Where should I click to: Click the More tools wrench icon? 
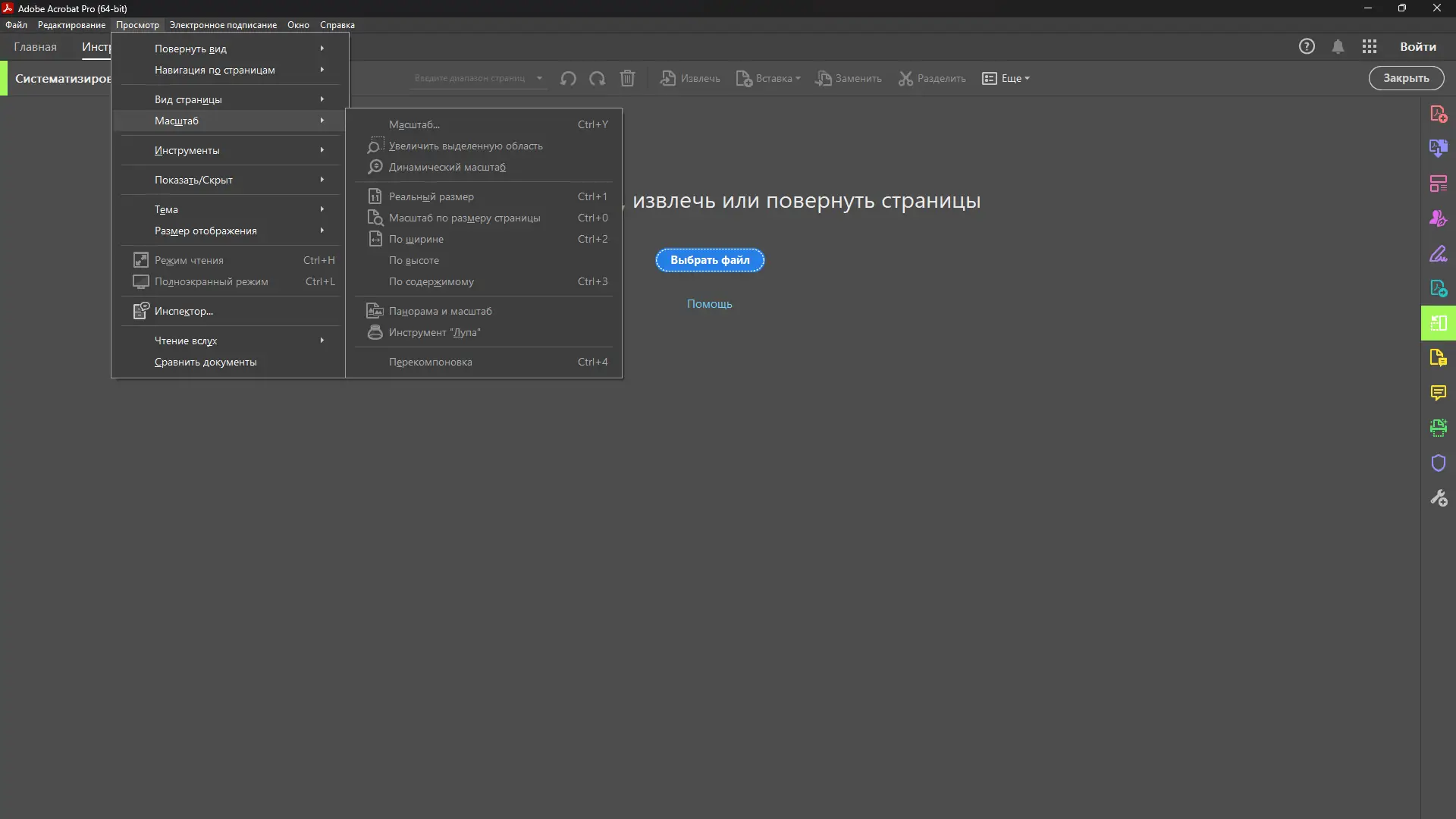click(1438, 498)
